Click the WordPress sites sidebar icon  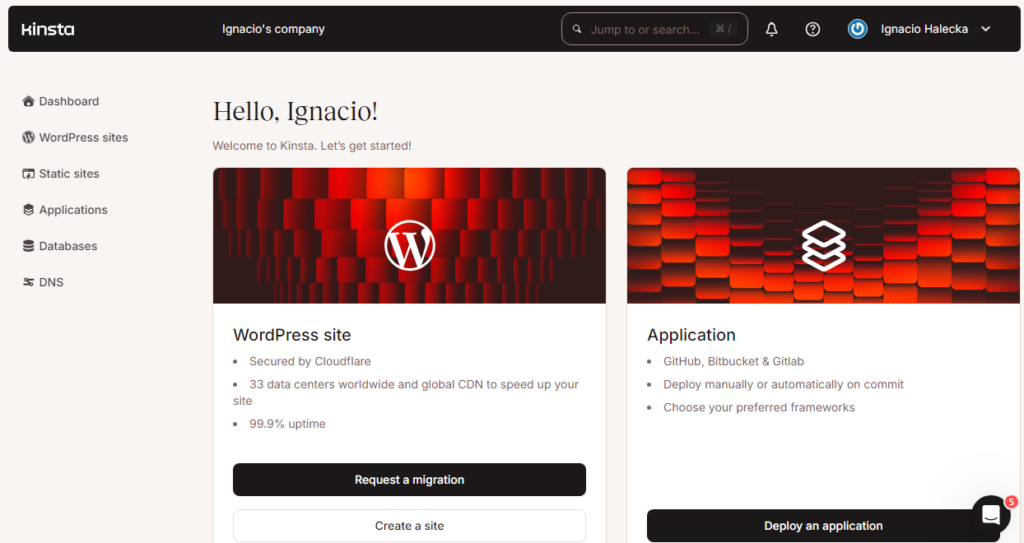(x=28, y=137)
